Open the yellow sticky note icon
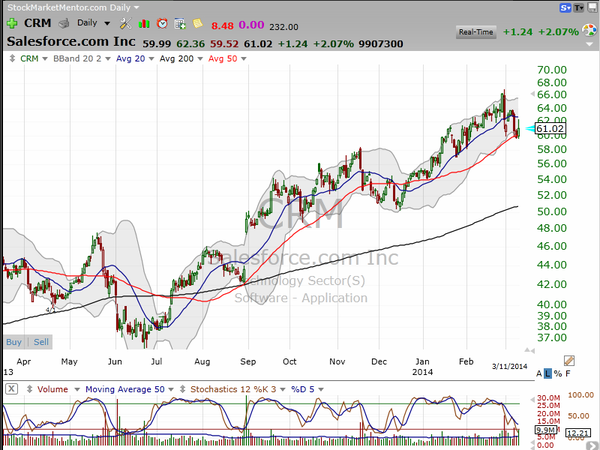The image size is (600, 450). pos(197,23)
